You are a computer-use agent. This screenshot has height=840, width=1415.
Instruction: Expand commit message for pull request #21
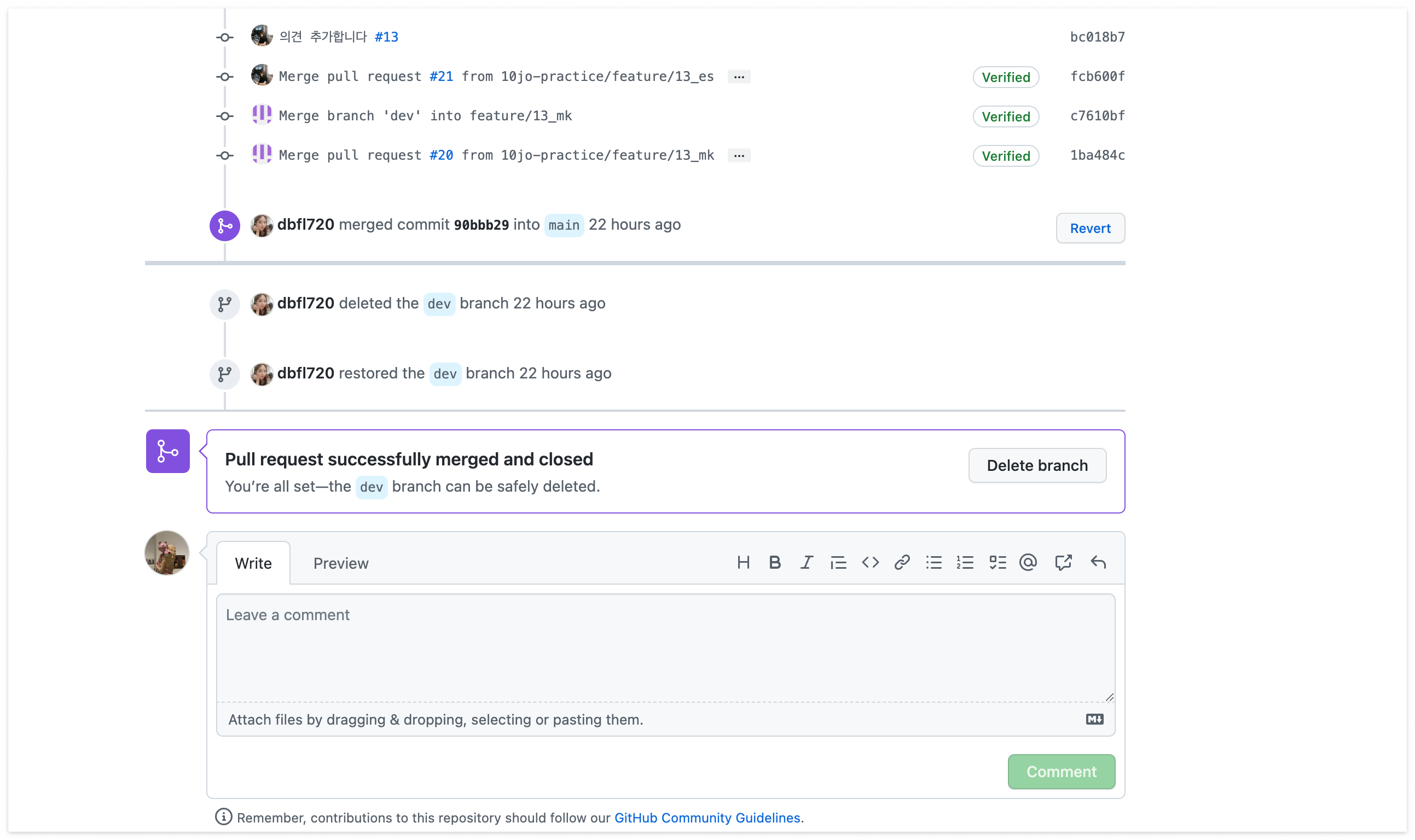[x=738, y=77]
